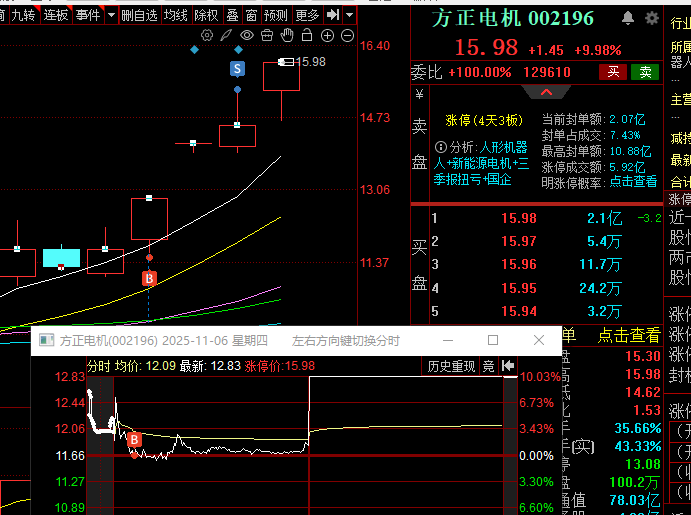The image size is (691, 515).
Task: Open the 预测 forecast tool
Action: (x=276, y=15)
